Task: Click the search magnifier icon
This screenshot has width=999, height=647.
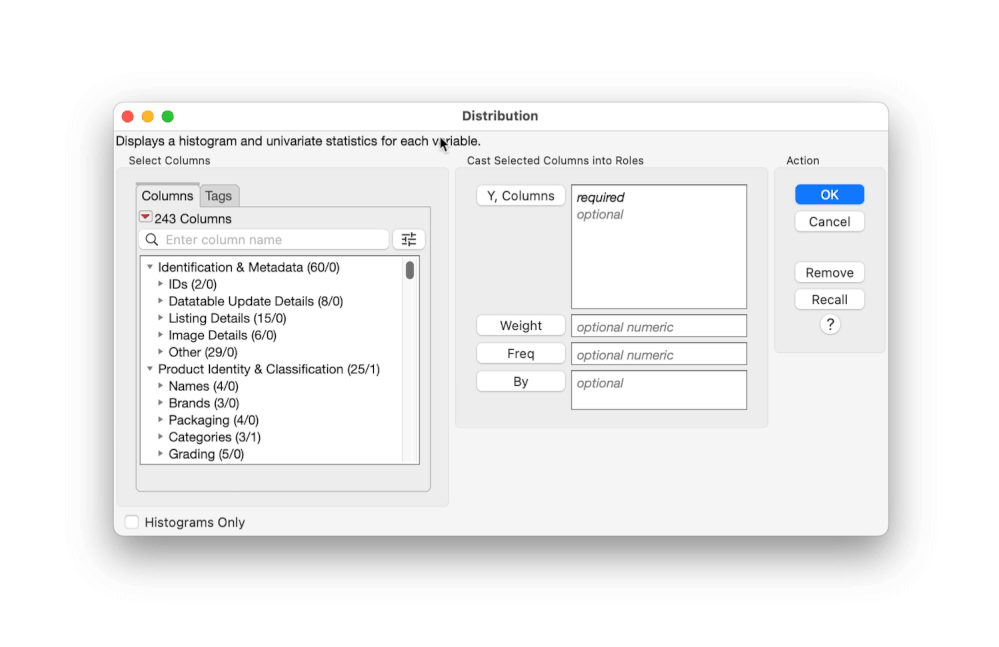Action: (x=152, y=239)
